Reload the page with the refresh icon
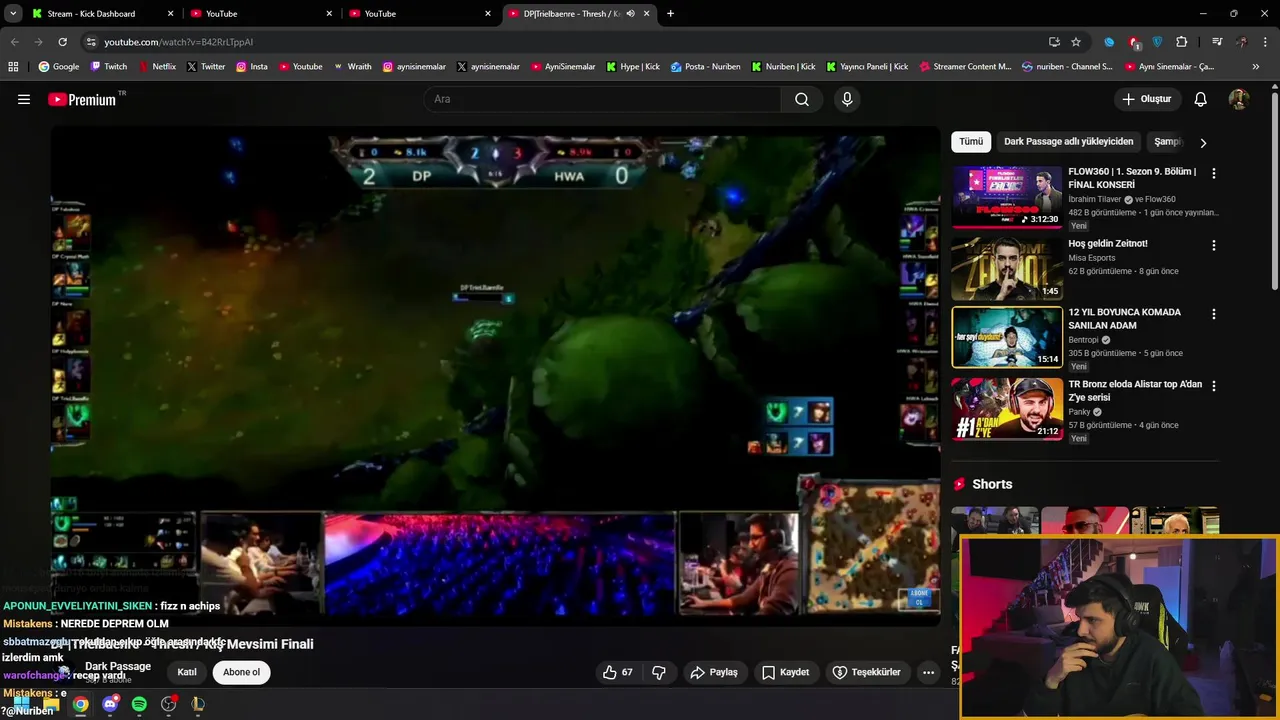The height and width of the screenshot is (720, 1280). (x=62, y=42)
